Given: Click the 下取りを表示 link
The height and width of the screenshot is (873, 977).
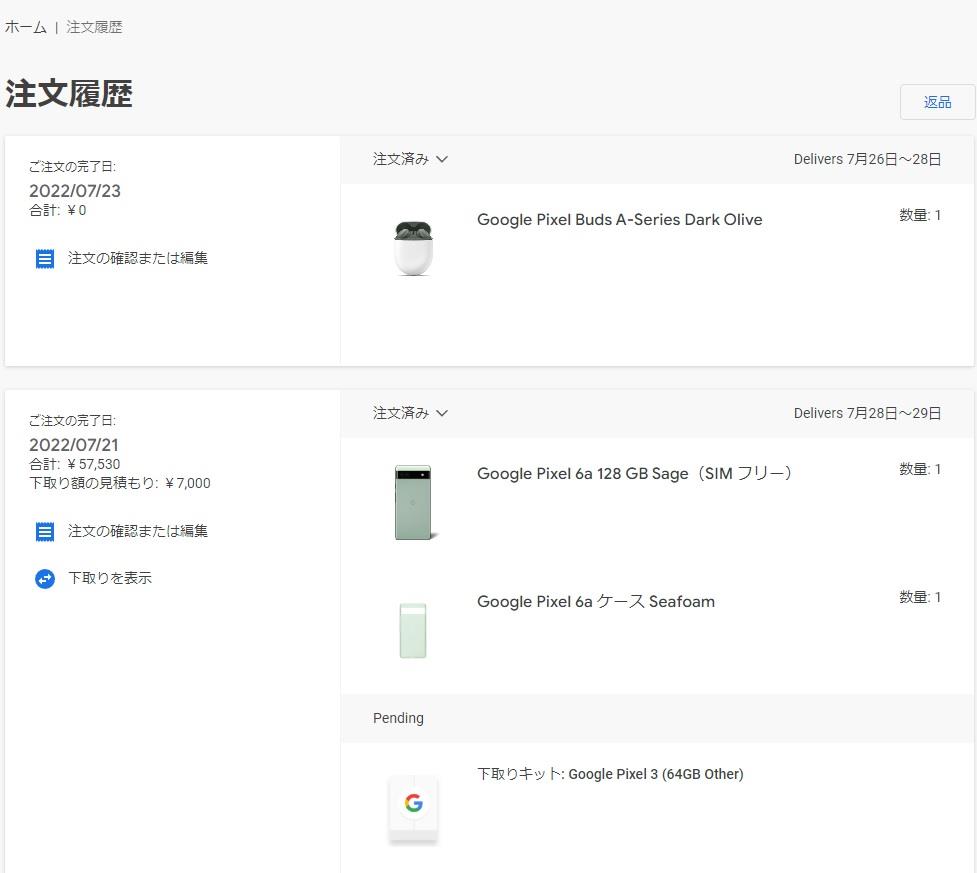Looking at the screenshot, I should click(110, 578).
